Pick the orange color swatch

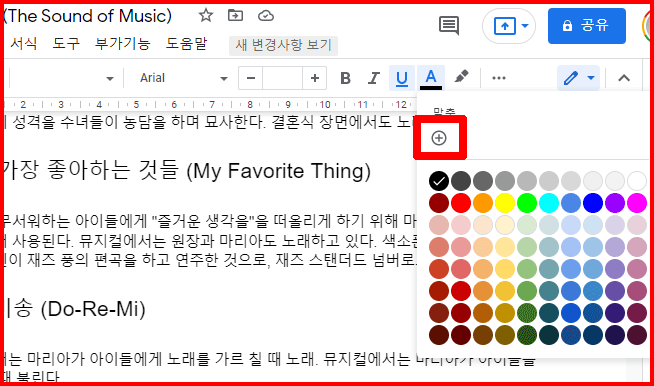[x=483, y=203]
